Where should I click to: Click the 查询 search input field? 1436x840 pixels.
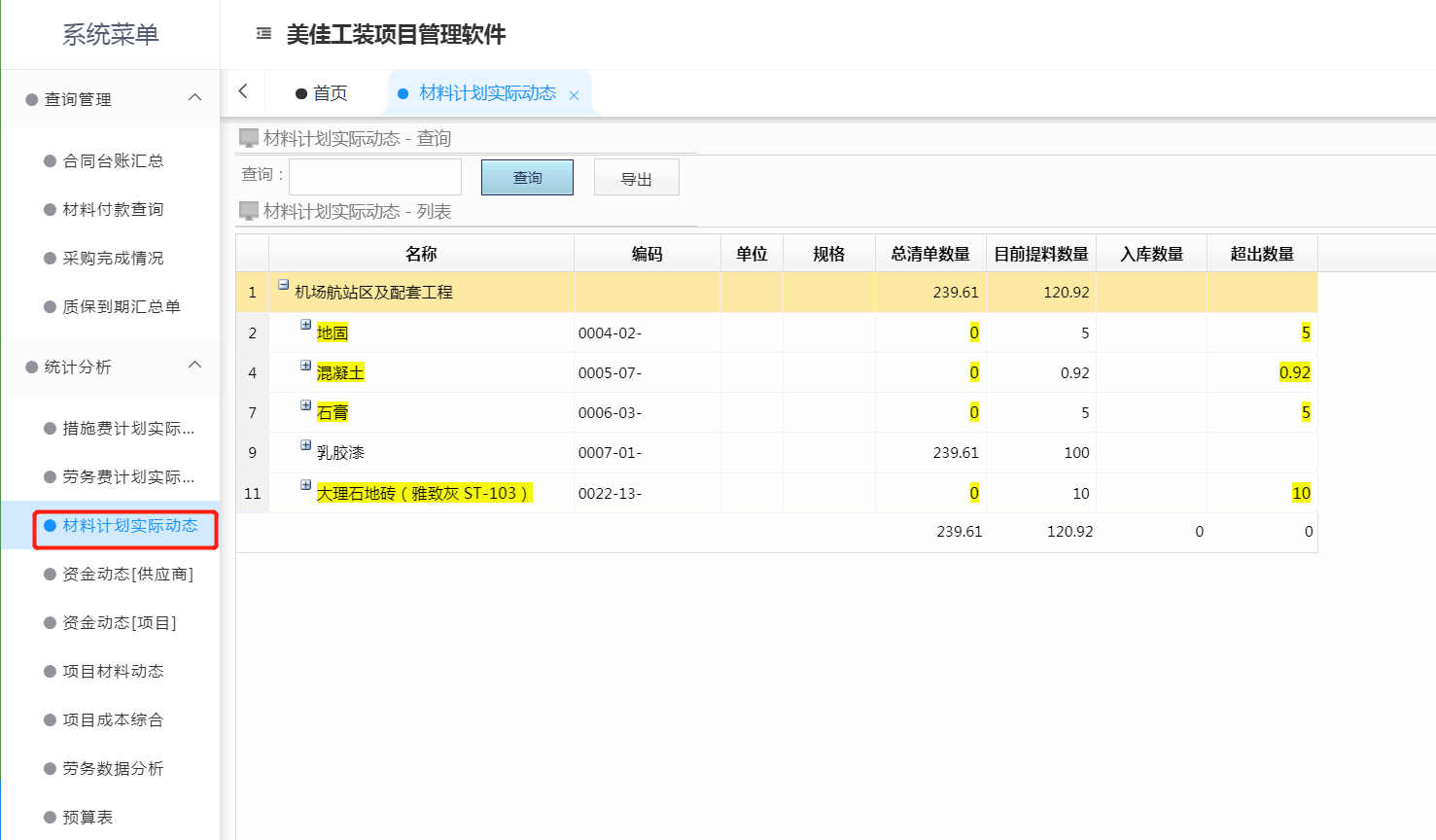[375, 177]
